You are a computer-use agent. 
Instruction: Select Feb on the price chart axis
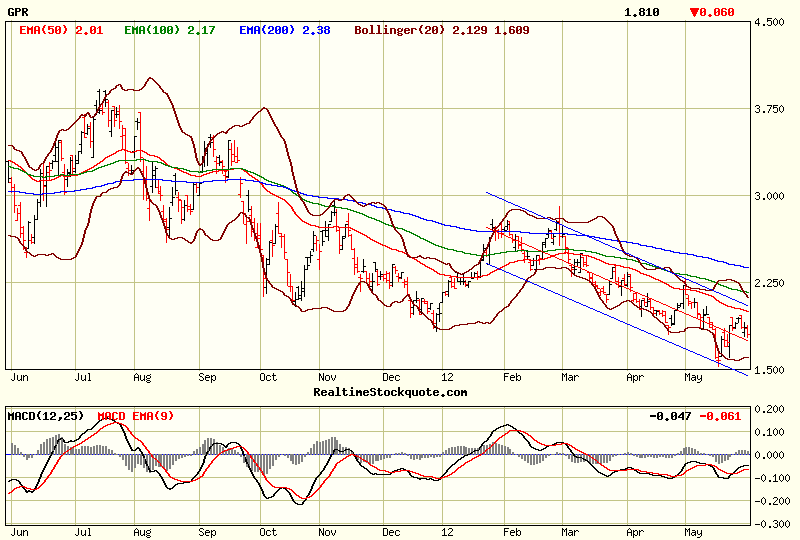point(512,377)
